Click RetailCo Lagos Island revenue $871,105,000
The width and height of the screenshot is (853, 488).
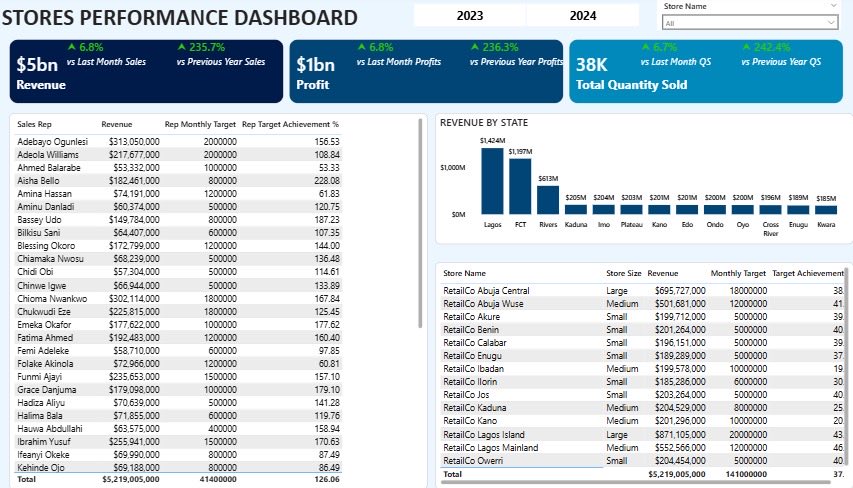tap(680, 435)
